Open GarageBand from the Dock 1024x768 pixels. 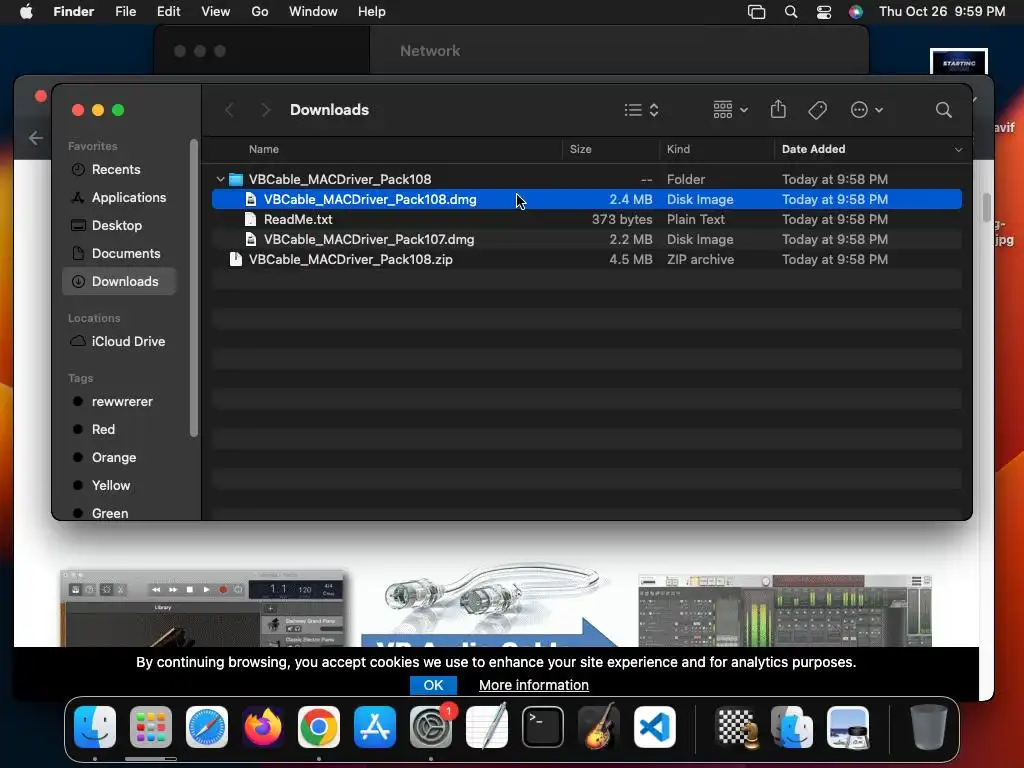599,727
